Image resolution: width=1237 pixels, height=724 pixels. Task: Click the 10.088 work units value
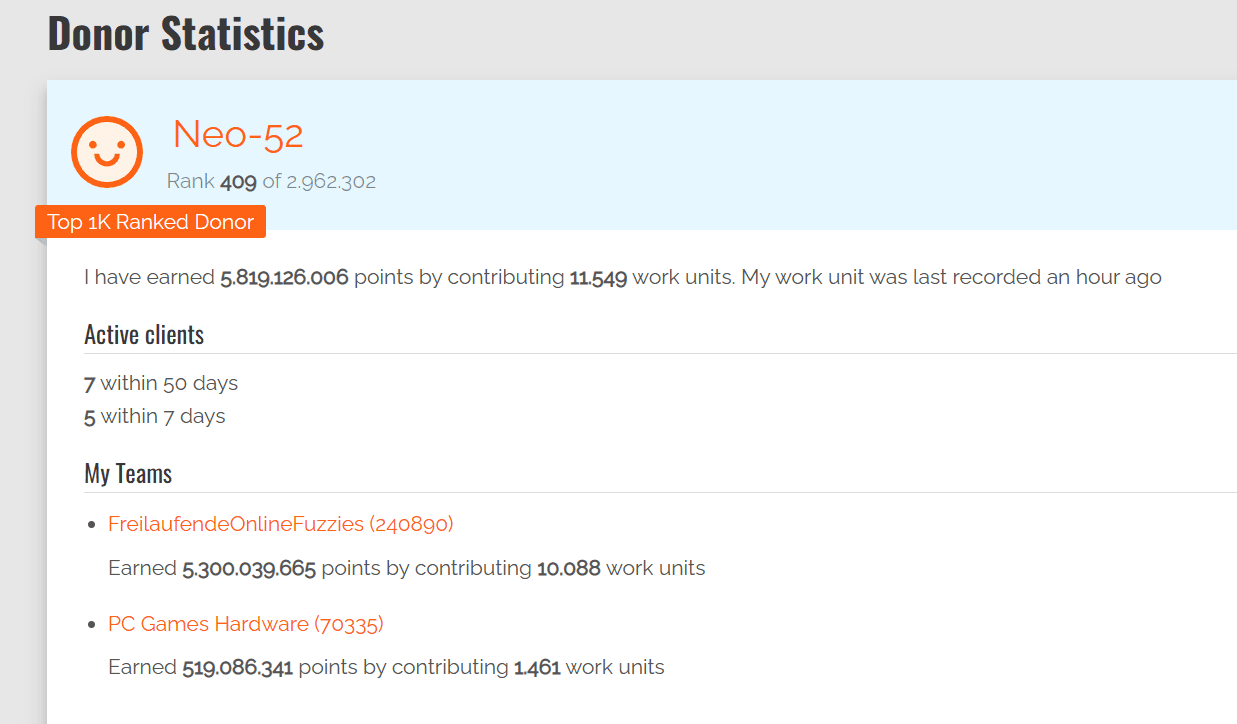[568, 568]
